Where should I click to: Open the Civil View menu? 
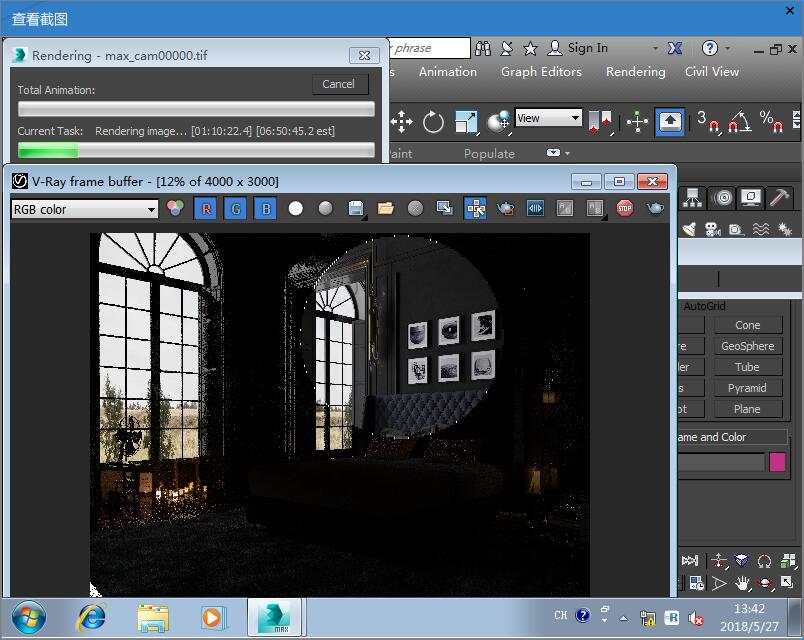(712, 72)
